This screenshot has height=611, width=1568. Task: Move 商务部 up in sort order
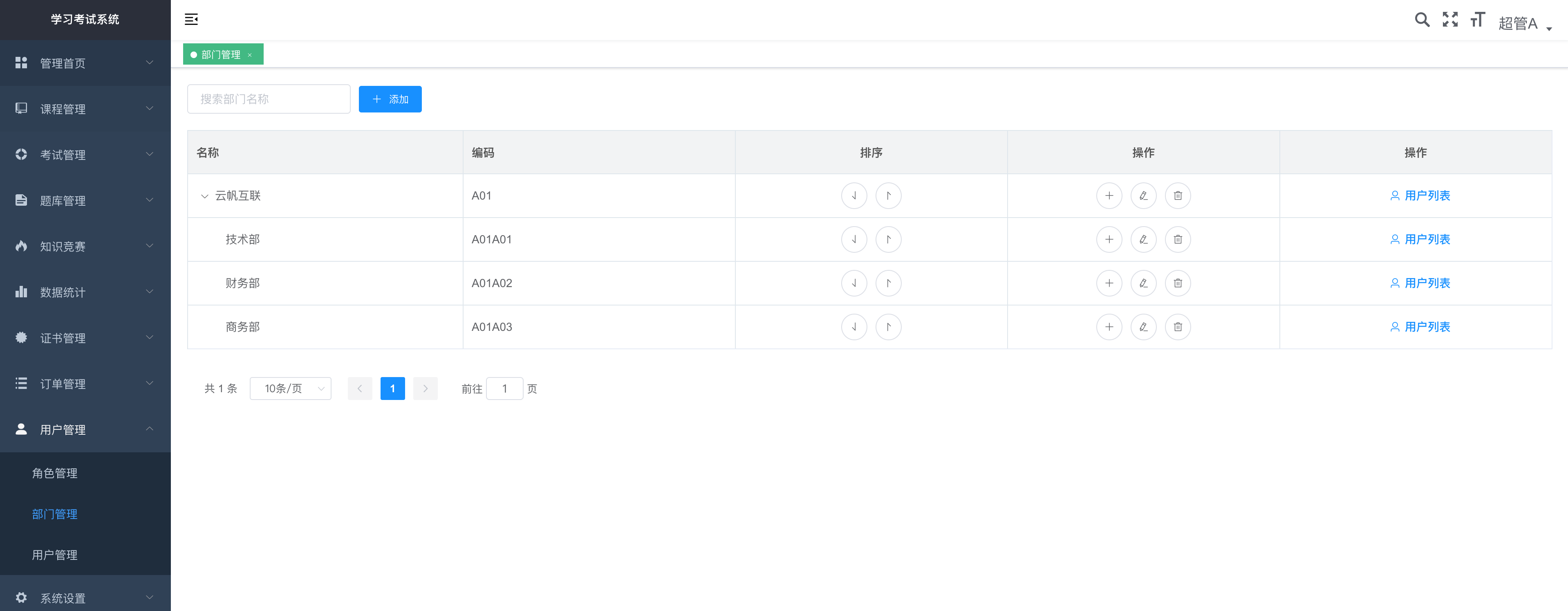[x=888, y=327]
